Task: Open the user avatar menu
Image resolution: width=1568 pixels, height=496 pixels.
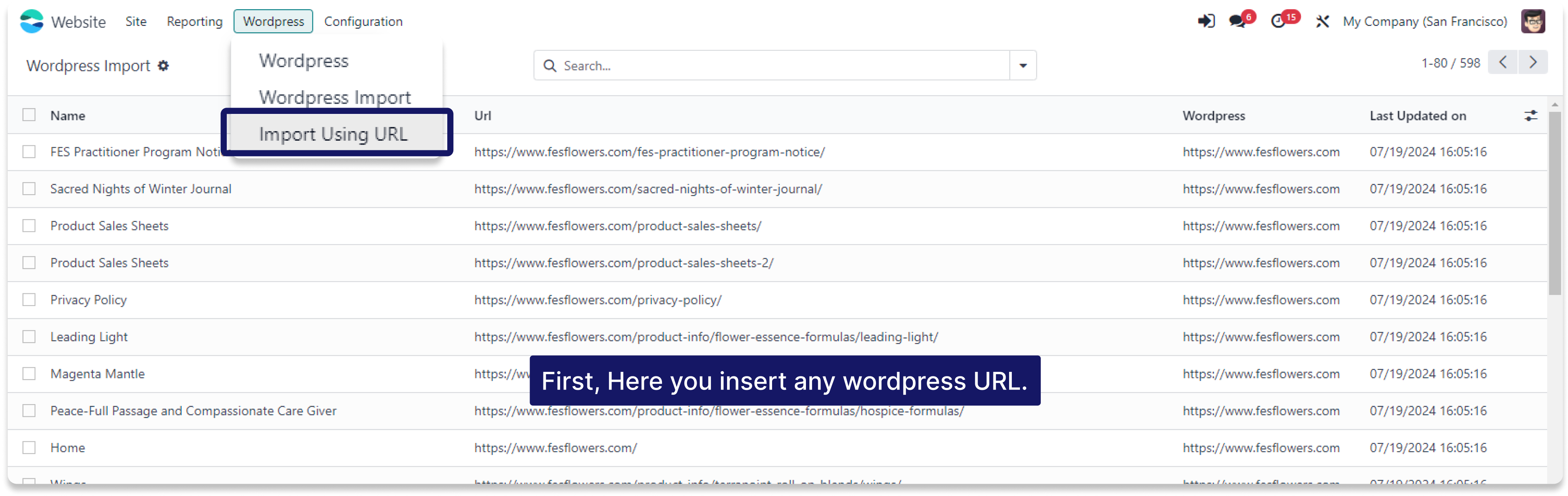Action: pos(1533,21)
